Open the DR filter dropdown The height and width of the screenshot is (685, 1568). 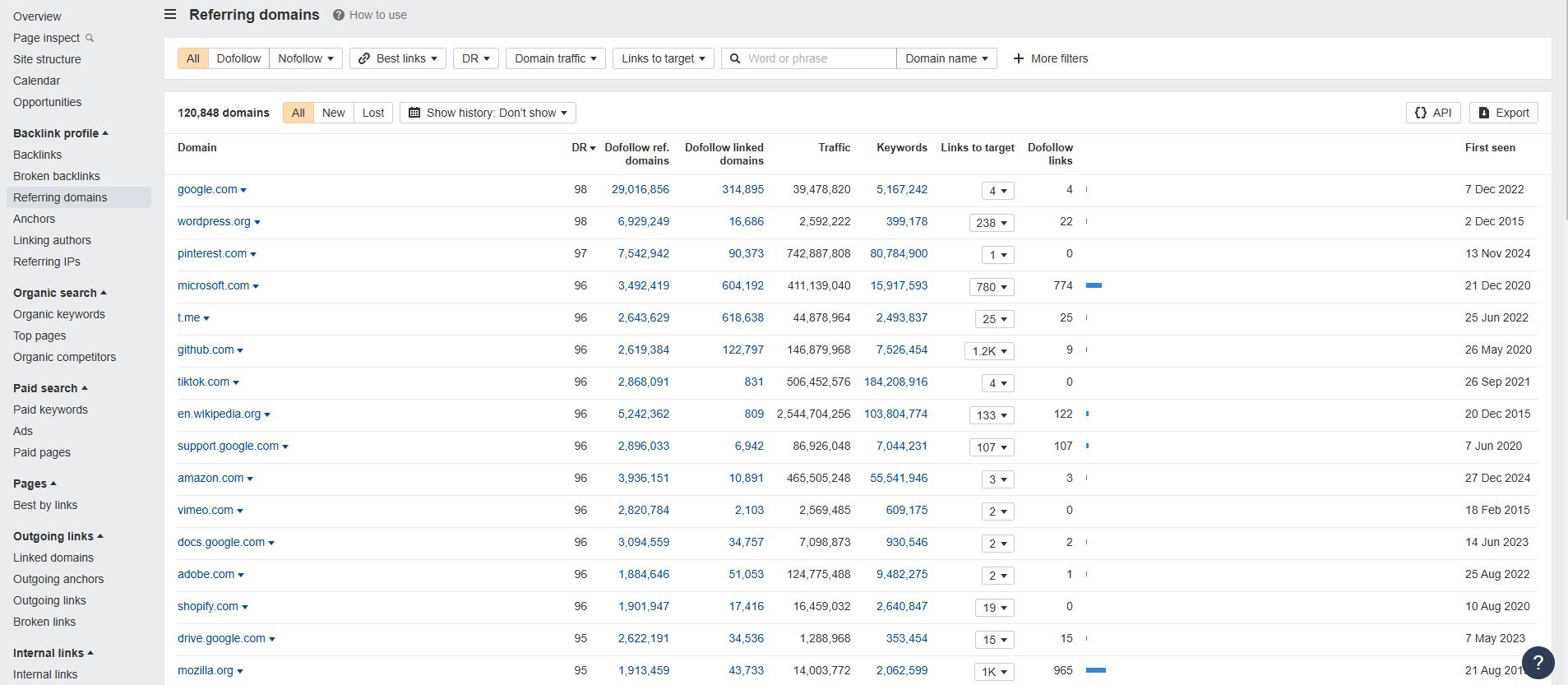point(476,58)
